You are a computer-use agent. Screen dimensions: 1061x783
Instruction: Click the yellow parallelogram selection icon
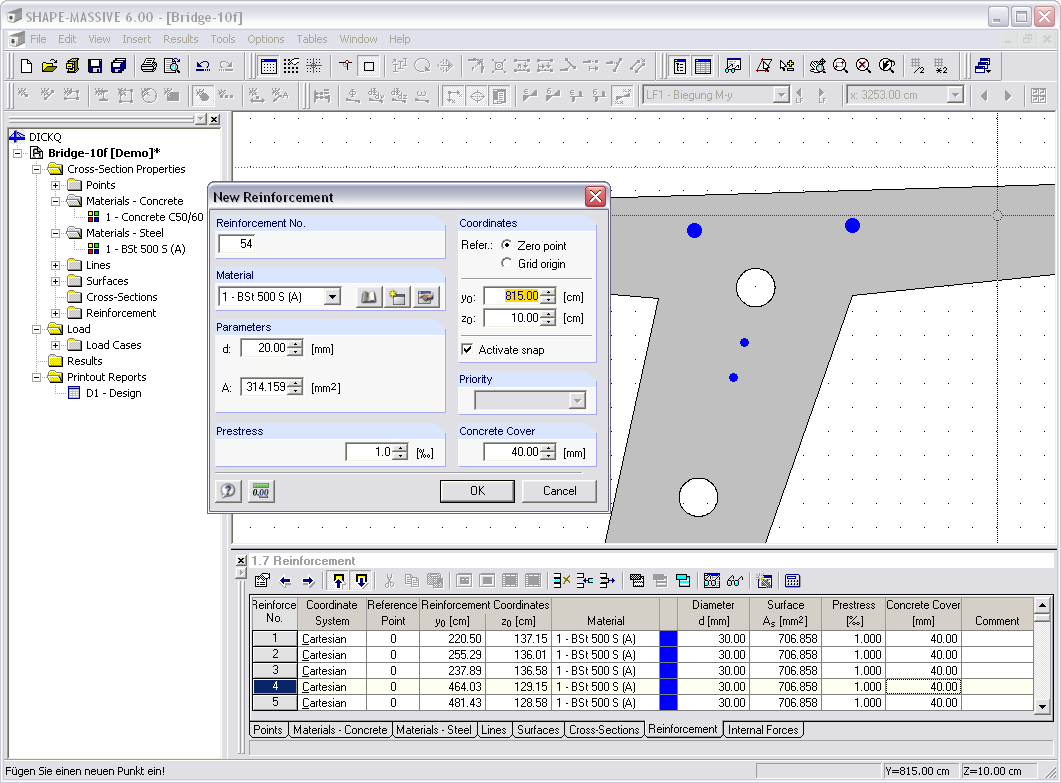764,66
